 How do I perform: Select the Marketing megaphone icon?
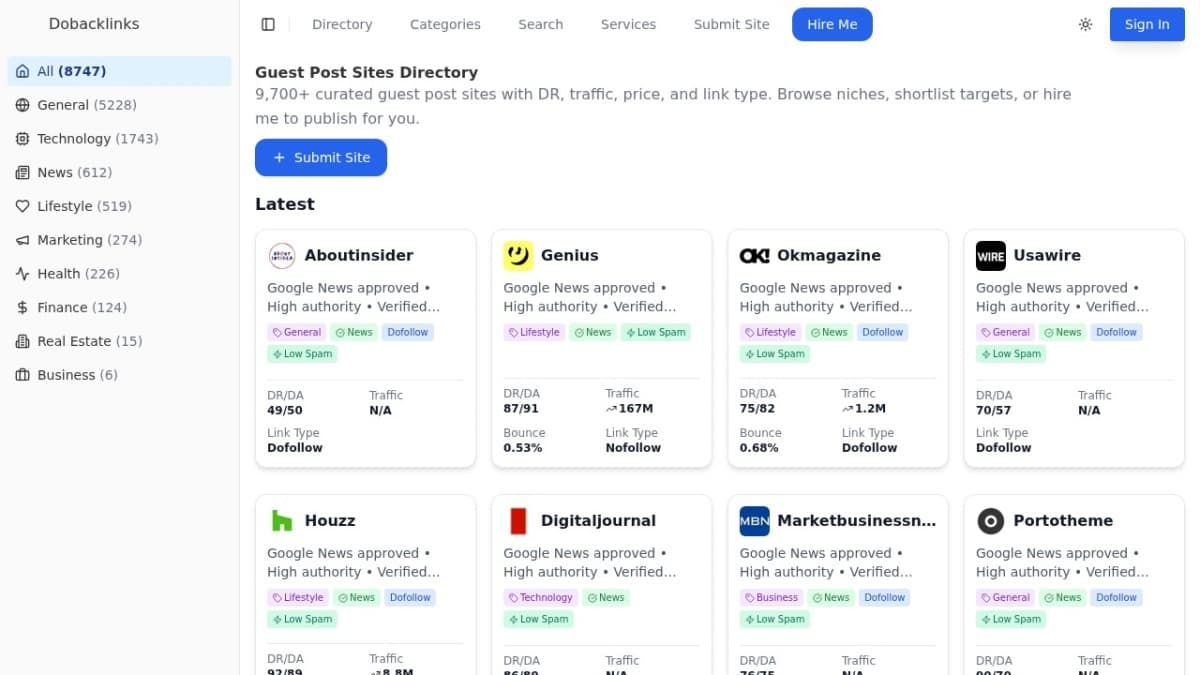(x=22, y=240)
